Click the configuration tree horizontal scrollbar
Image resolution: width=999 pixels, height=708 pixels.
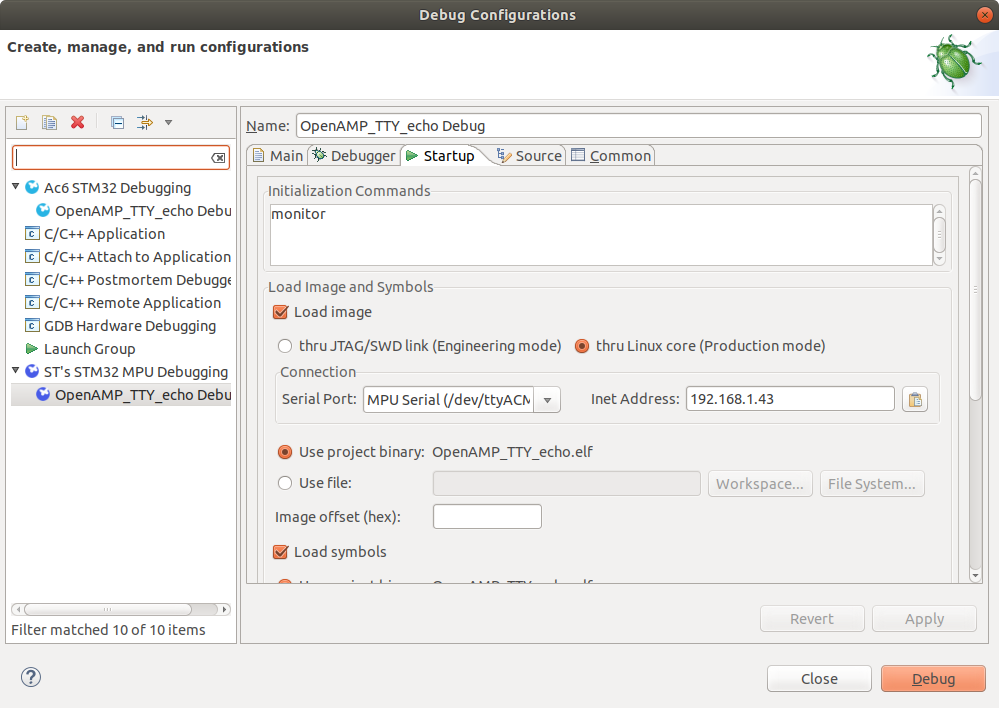click(107, 609)
